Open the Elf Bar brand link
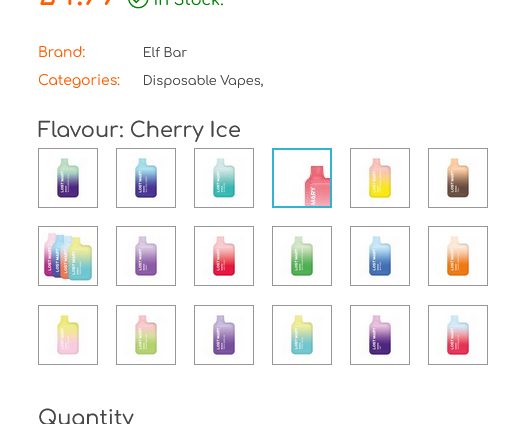 click(x=165, y=52)
